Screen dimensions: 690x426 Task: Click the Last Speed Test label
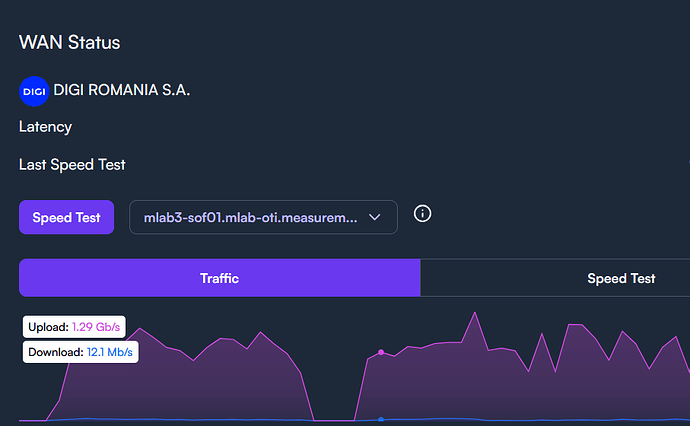click(72, 164)
